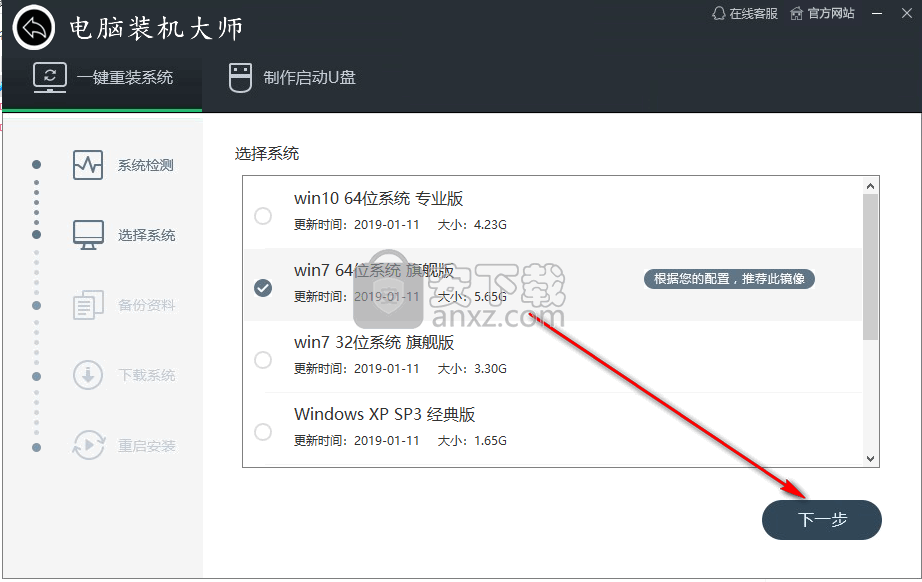Click the scrollbar down arrow

[x=870, y=459]
